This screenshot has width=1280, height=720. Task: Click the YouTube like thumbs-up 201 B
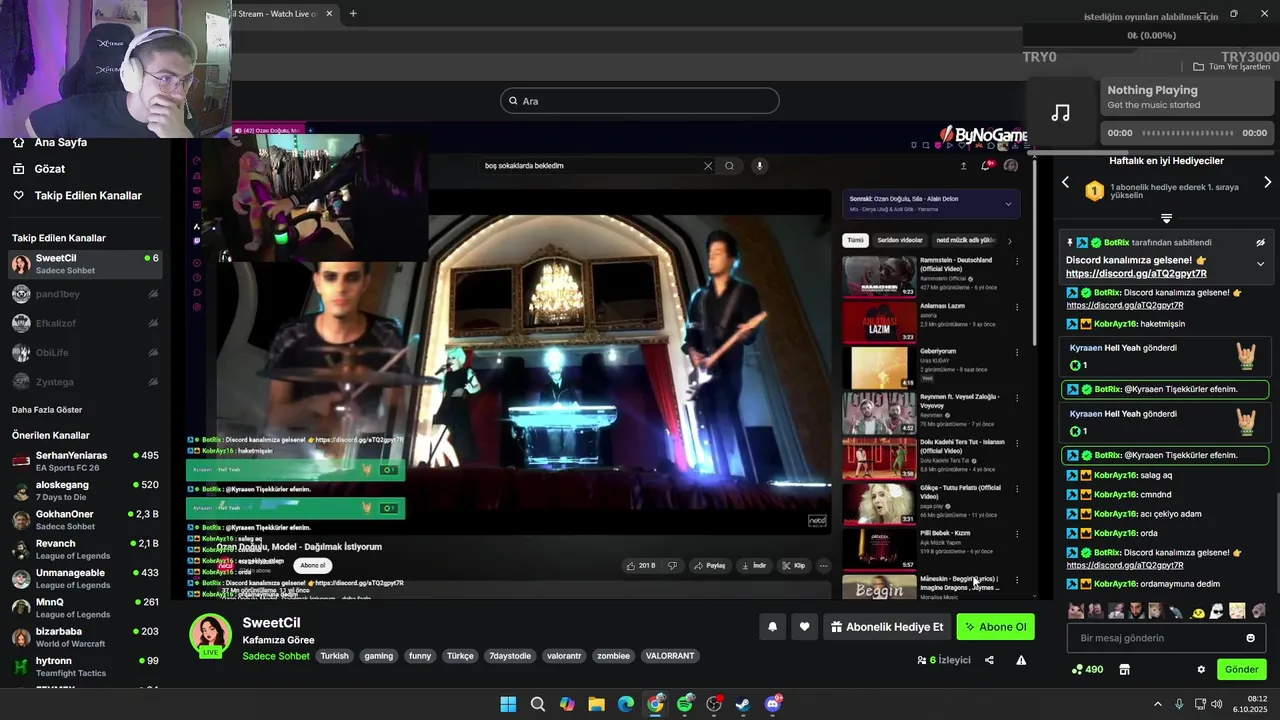(x=640, y=565)
